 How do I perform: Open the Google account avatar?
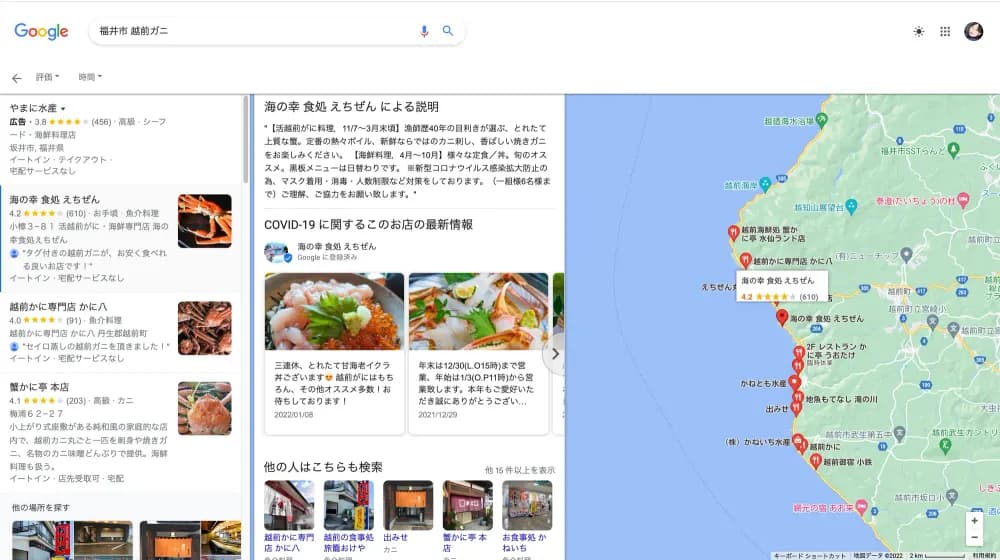(x=973, y=32)
